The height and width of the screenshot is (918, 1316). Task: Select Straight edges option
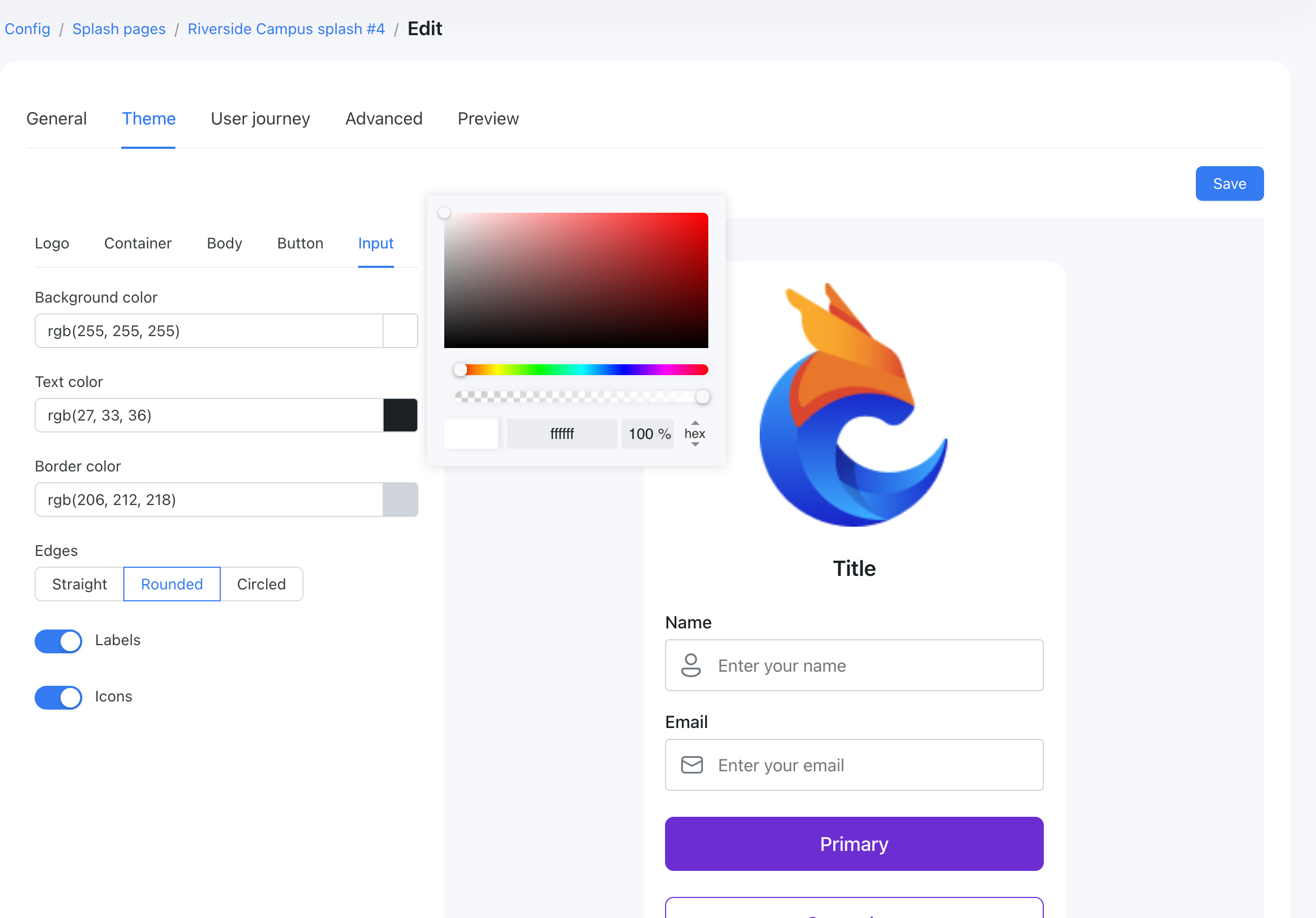pos(80,583)
